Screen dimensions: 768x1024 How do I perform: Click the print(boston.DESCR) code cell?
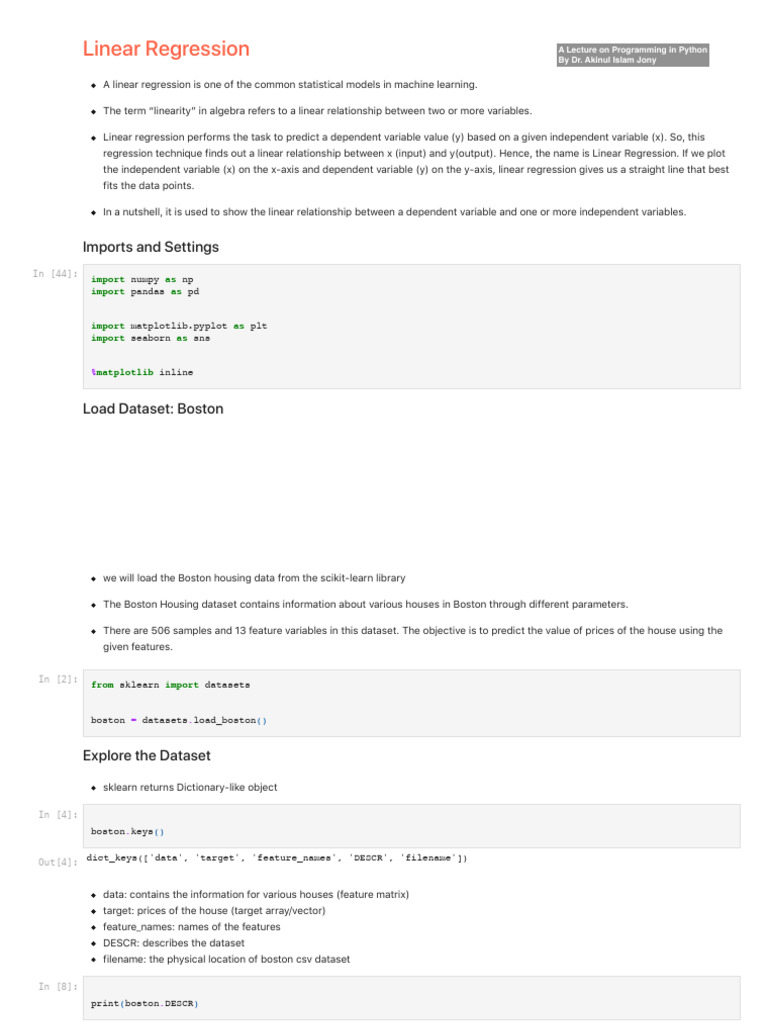coord(412,1002)
